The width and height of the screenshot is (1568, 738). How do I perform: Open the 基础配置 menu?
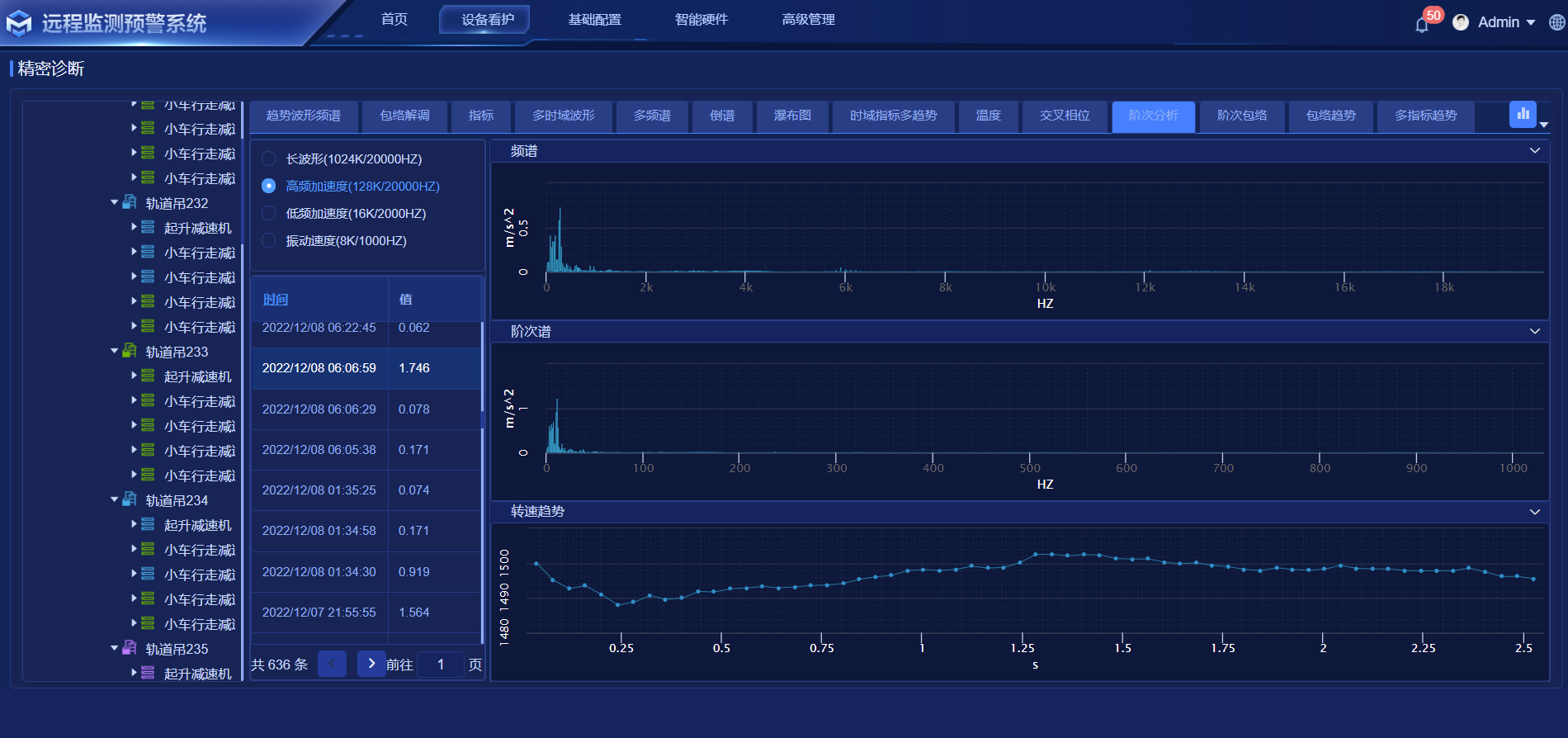(x=594, y=20)
